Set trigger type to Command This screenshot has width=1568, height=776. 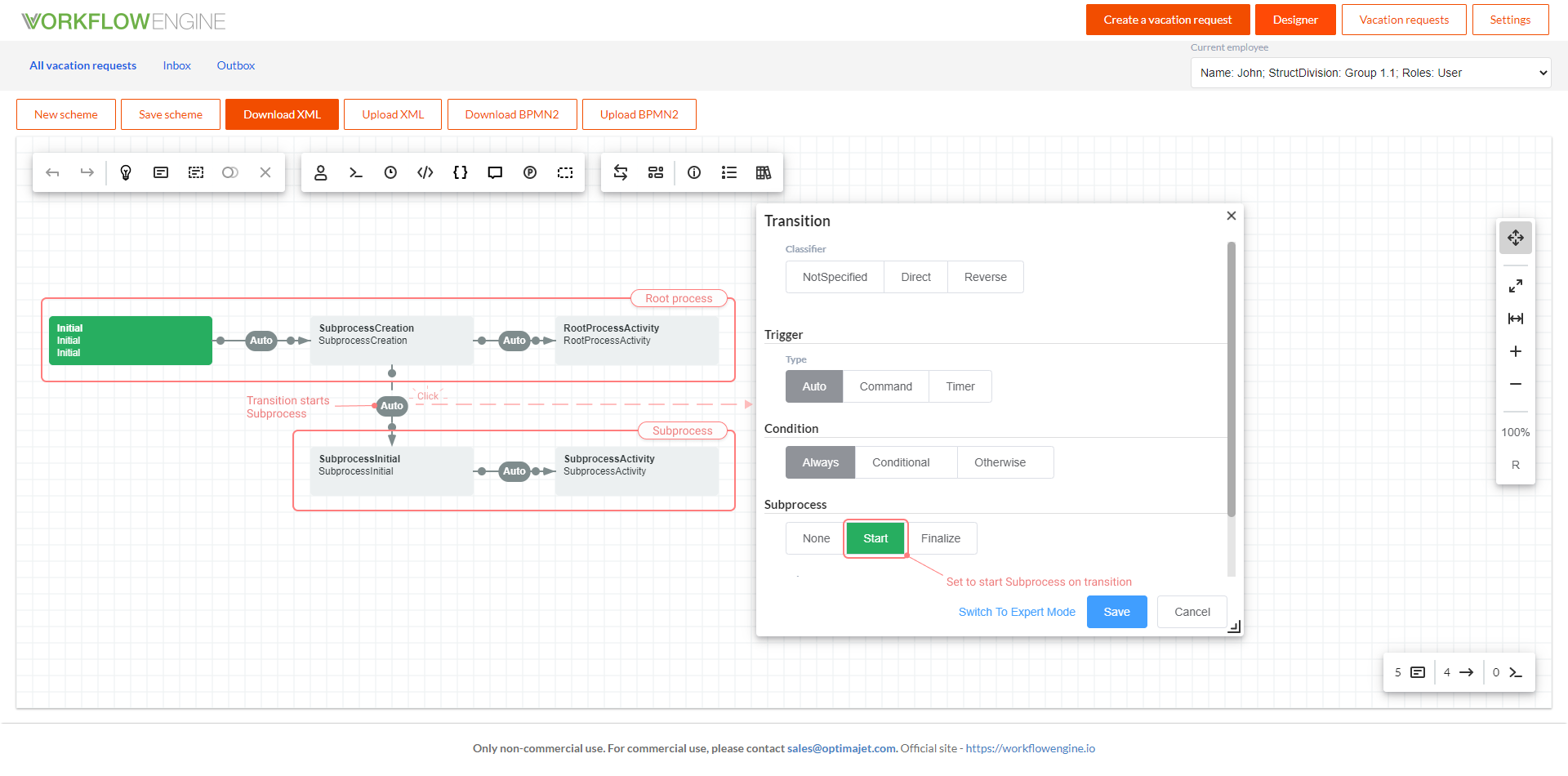pos(885,386)
